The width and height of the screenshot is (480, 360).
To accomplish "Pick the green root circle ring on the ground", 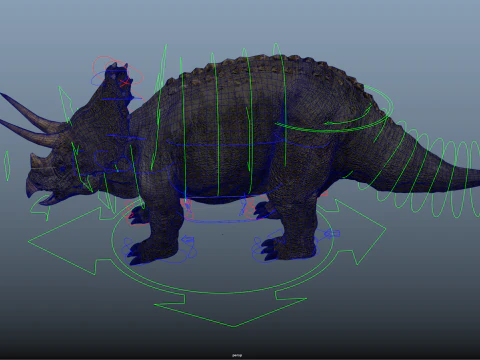I will pos(223,247).
